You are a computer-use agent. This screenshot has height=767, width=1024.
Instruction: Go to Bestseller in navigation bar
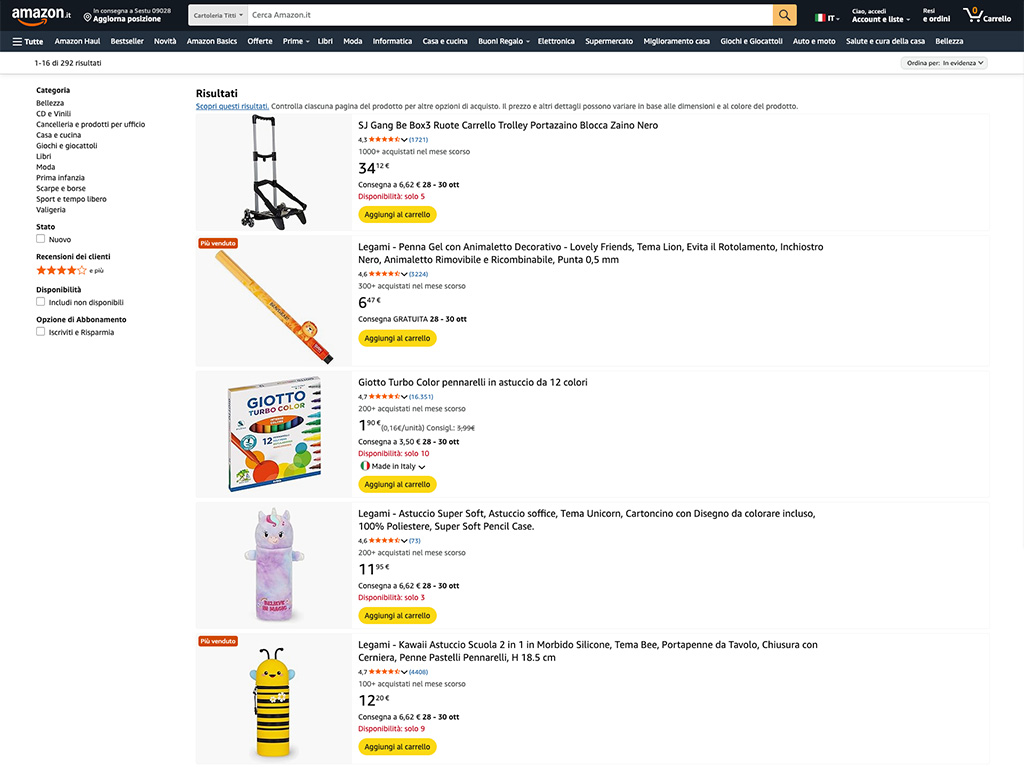[x=127, y=41]
